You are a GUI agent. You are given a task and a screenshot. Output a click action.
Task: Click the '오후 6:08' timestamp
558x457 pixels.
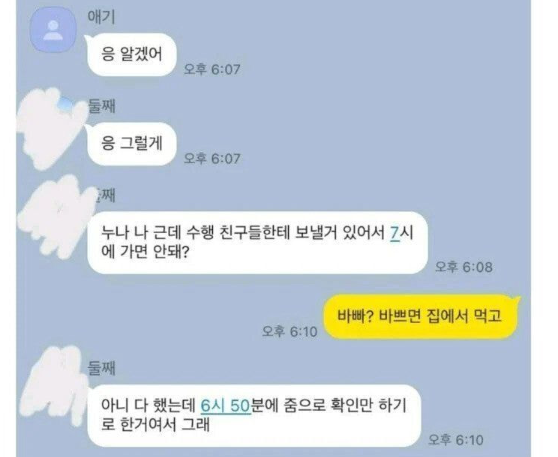[x=464, y=267]
